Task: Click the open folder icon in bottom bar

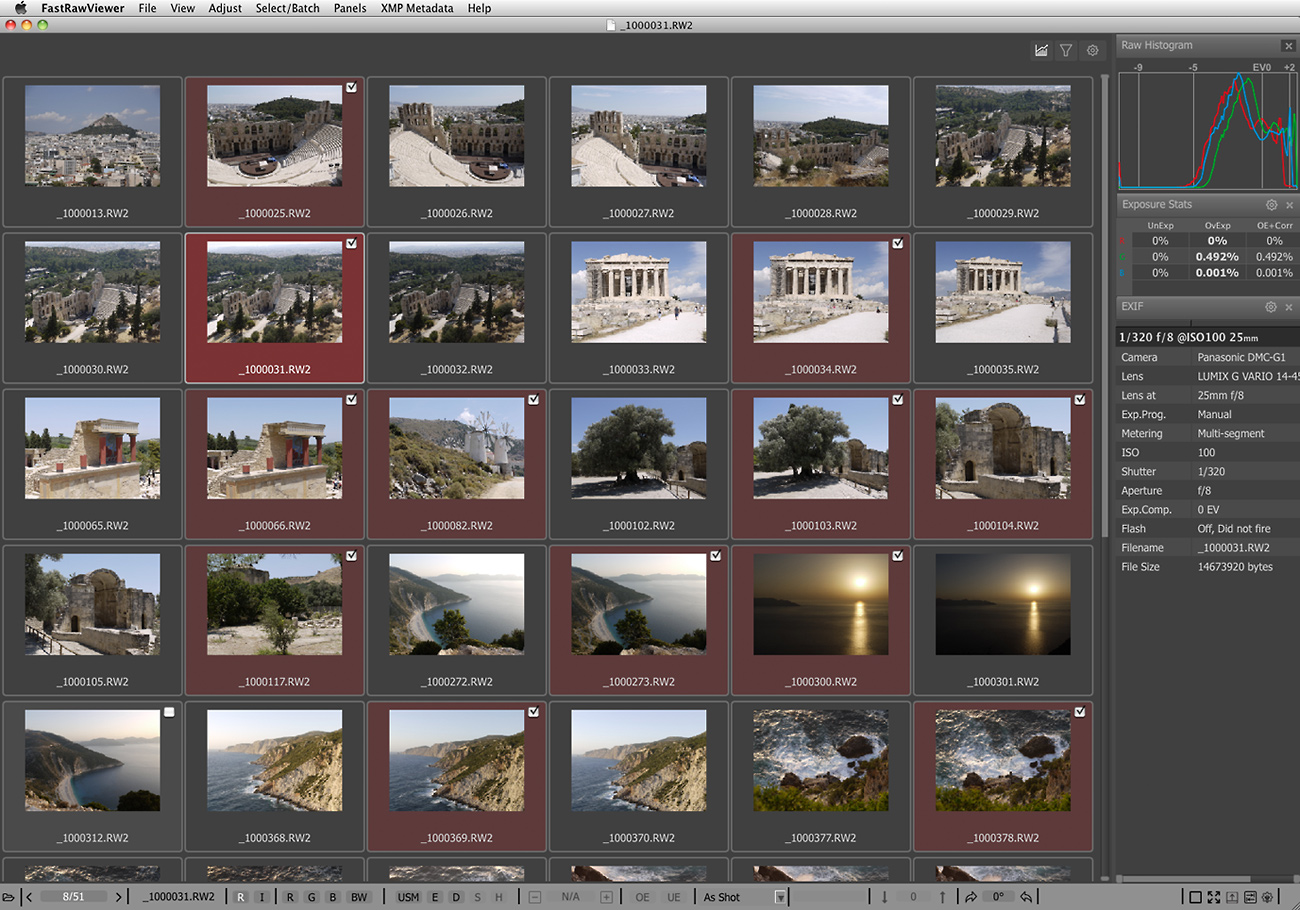Action: click(x=9, y=897)
